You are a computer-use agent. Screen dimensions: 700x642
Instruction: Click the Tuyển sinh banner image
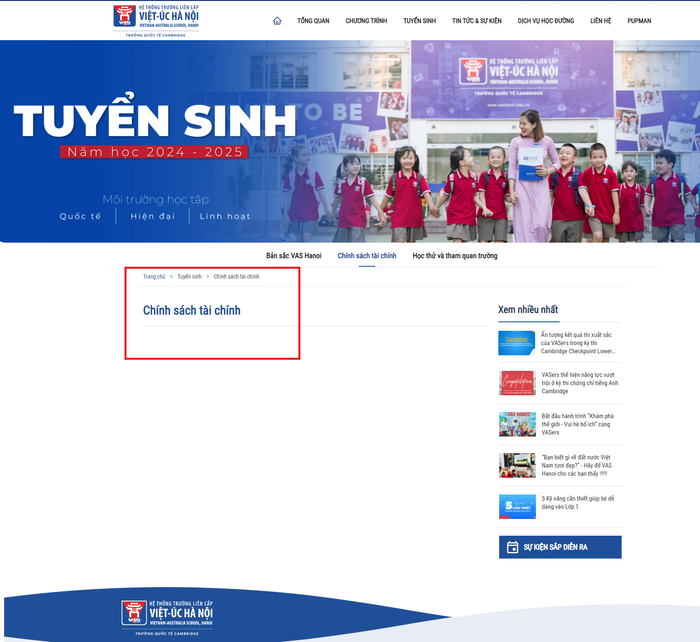coord(350,141)
